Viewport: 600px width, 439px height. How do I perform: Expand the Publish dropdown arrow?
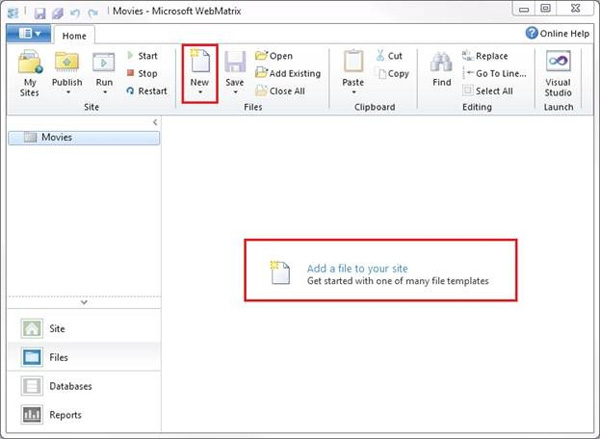click(x=68, y=92)
